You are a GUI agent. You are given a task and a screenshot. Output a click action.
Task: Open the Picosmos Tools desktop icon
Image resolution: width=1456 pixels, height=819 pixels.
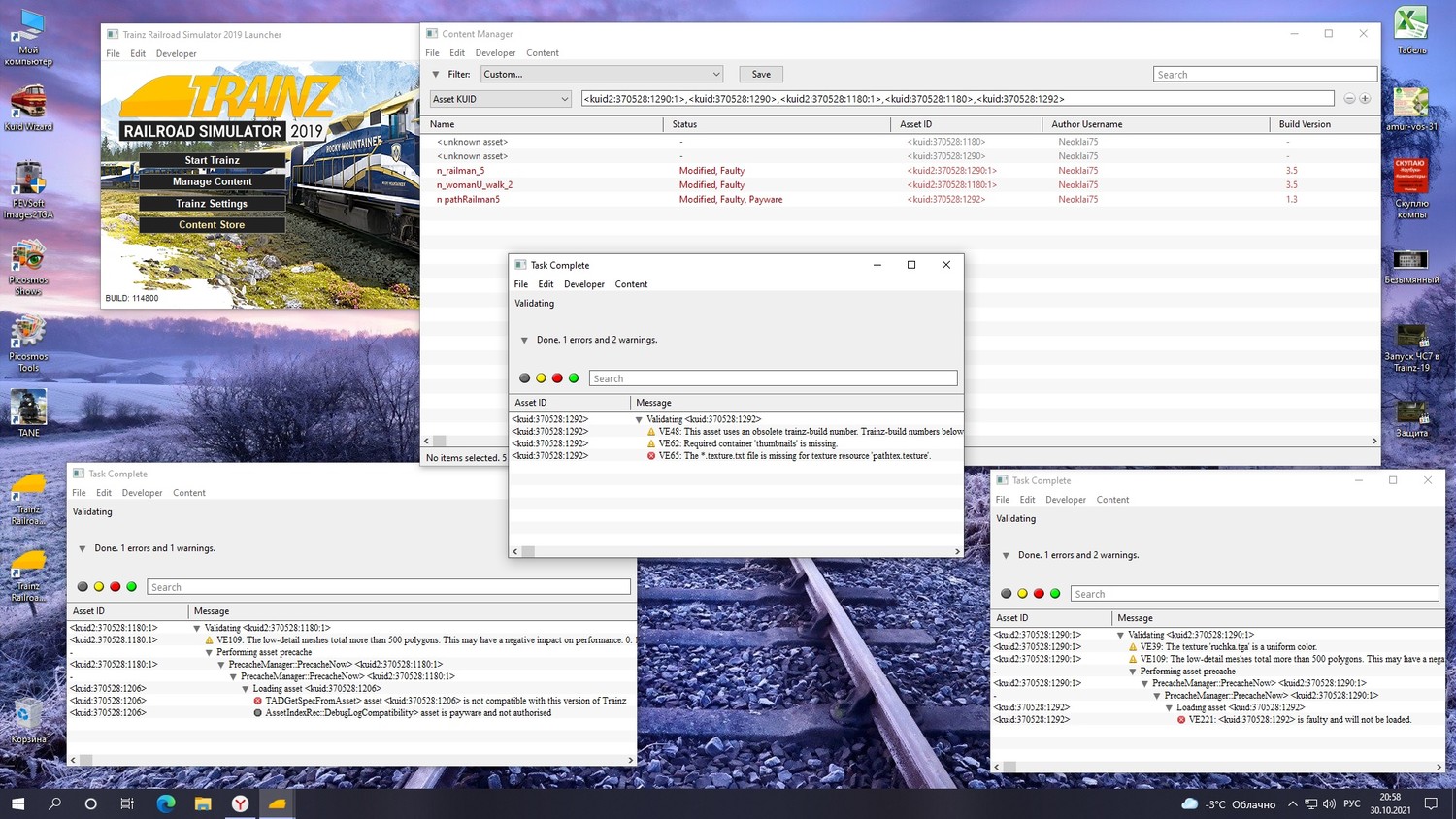(28, 343)
